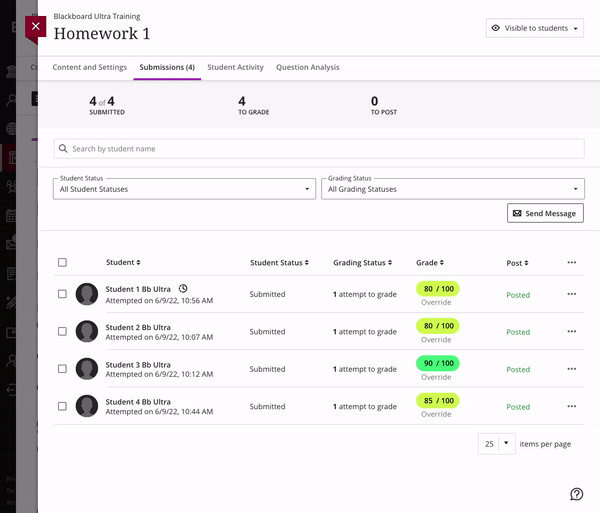Open the 25 items per page dropdown

click(x=497, y=444)
